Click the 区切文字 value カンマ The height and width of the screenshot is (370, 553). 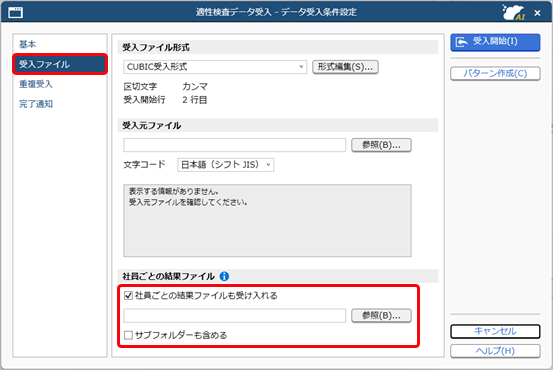point(195,86)
